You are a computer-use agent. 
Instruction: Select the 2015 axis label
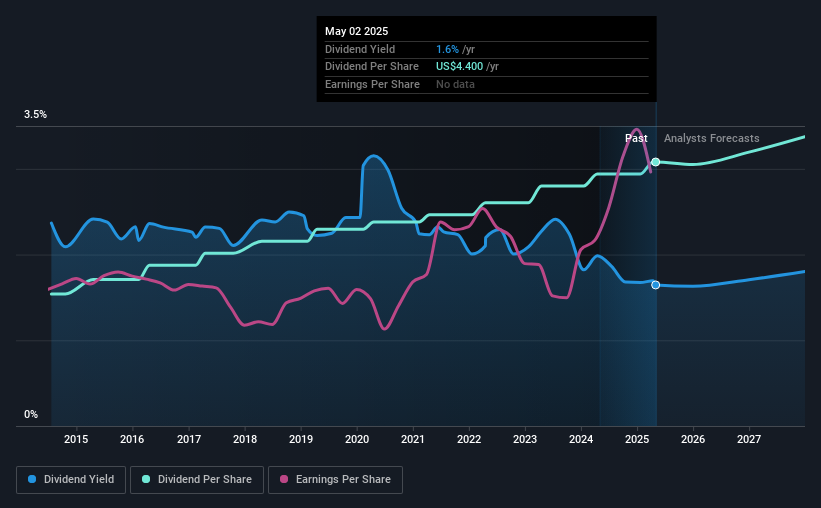[x=76, y=439]
